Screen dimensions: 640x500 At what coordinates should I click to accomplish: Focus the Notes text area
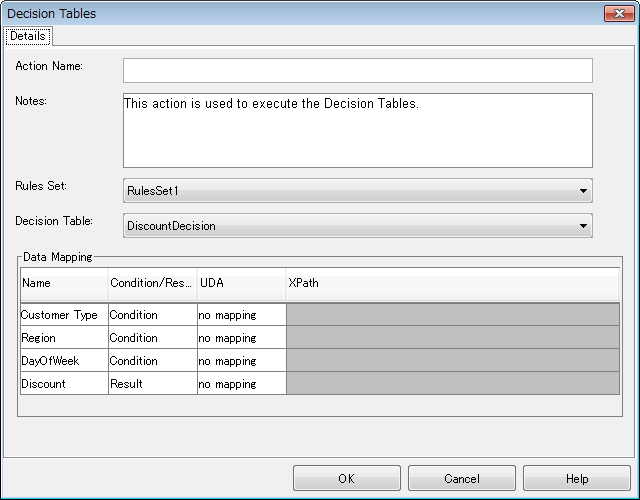click(x=358, y=130)
